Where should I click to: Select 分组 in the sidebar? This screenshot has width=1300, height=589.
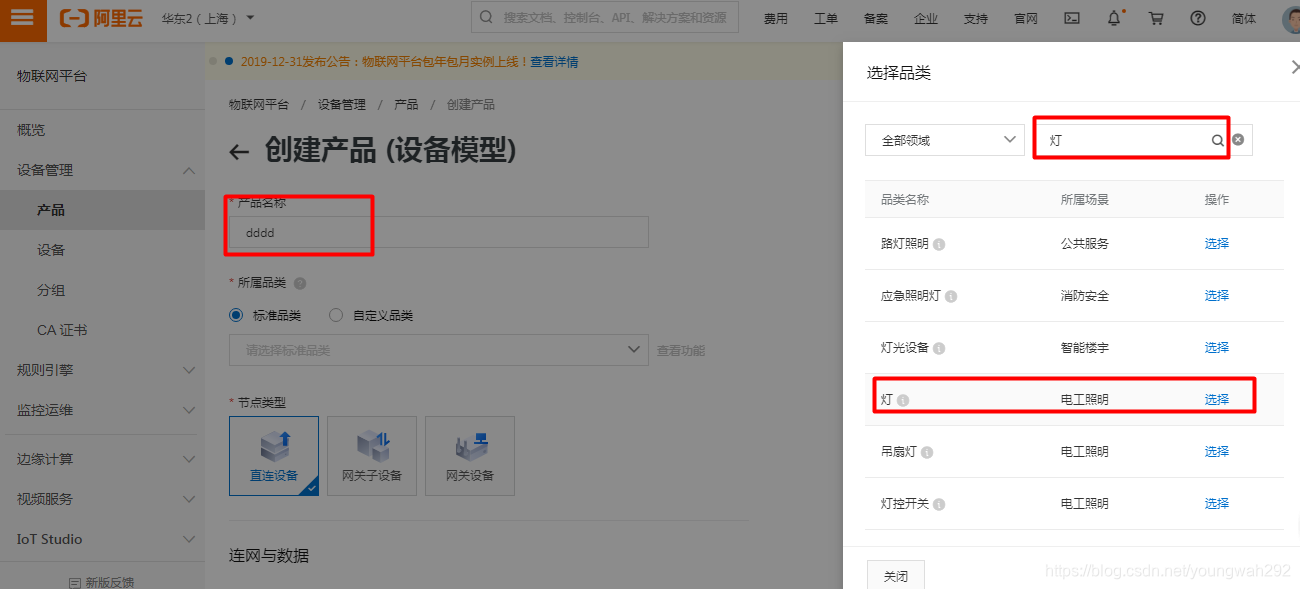click(51, 290)
